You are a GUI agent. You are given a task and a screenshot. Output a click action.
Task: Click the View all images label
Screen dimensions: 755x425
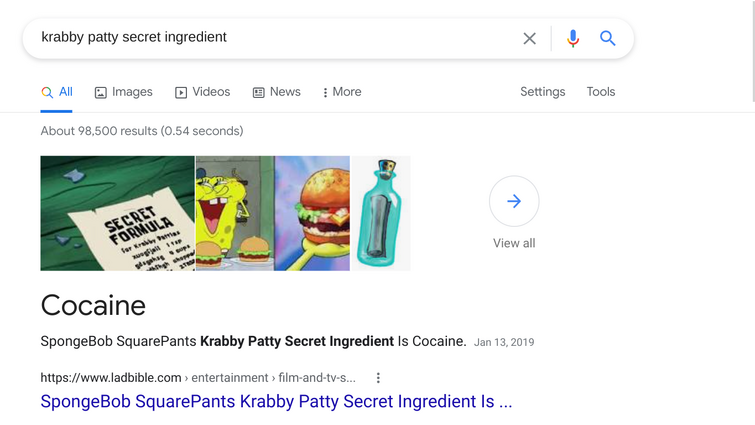point(514,243)
